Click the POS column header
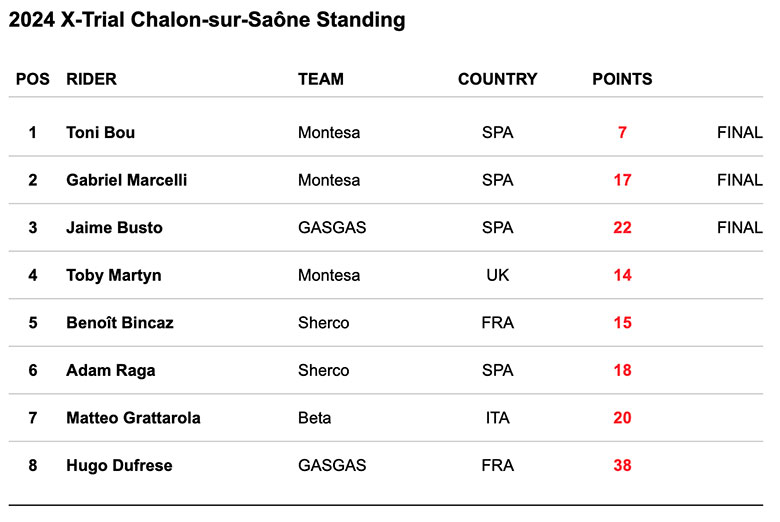This screenshot has height=522, width=780. [x=33, y=79]
